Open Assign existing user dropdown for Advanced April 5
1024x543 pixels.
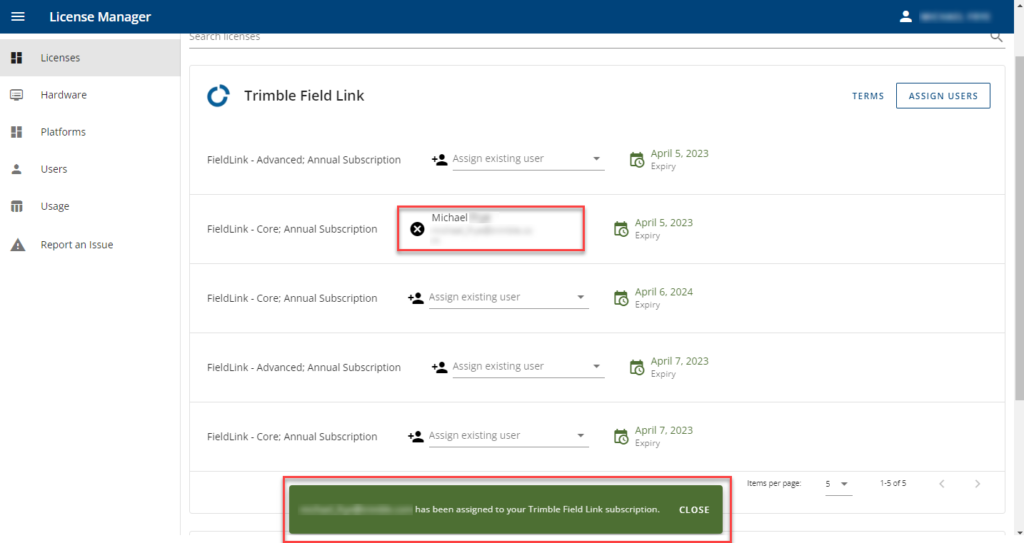528,159
